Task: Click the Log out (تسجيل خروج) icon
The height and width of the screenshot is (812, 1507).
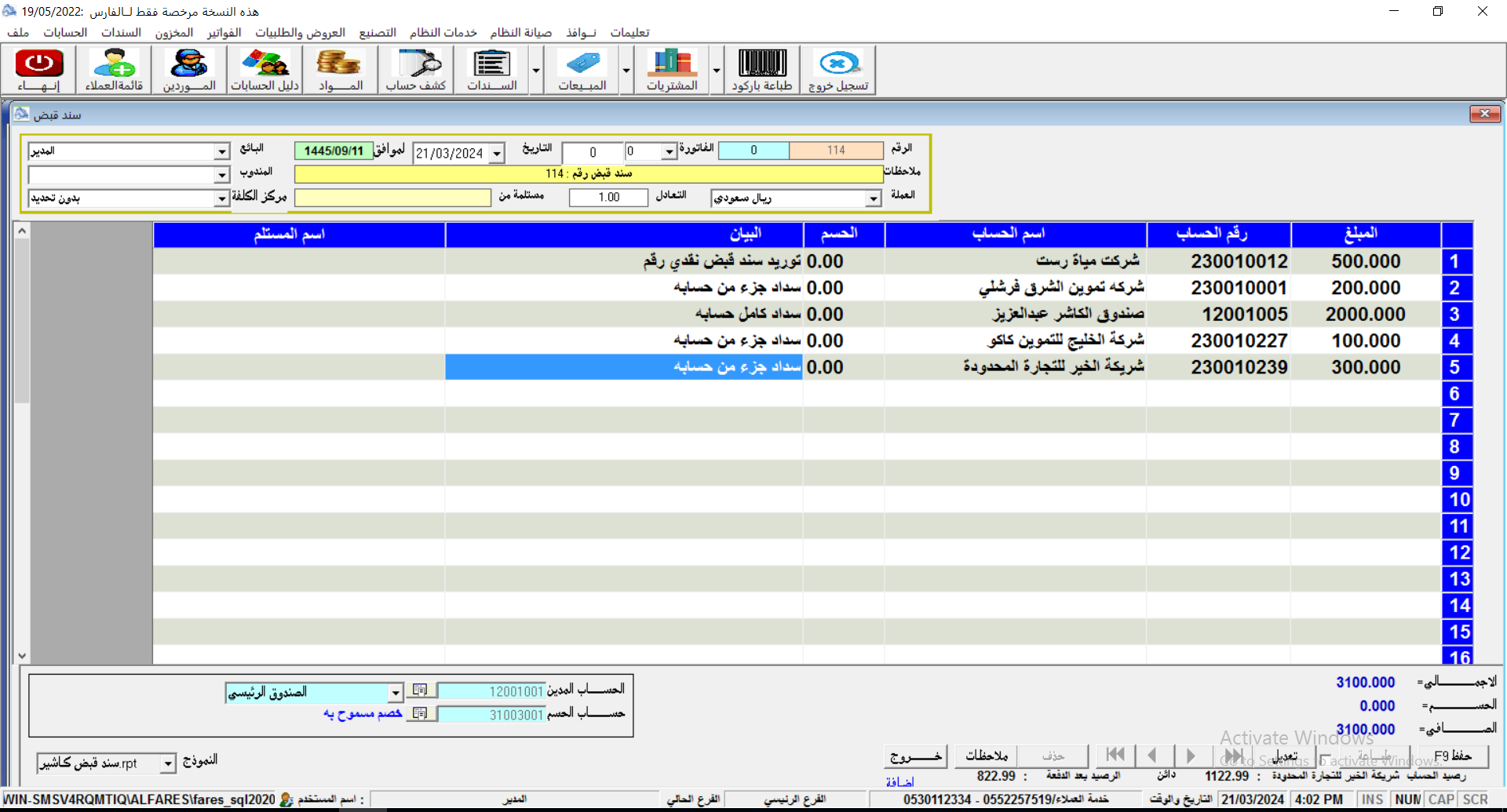Action: (x=838, y=70)
